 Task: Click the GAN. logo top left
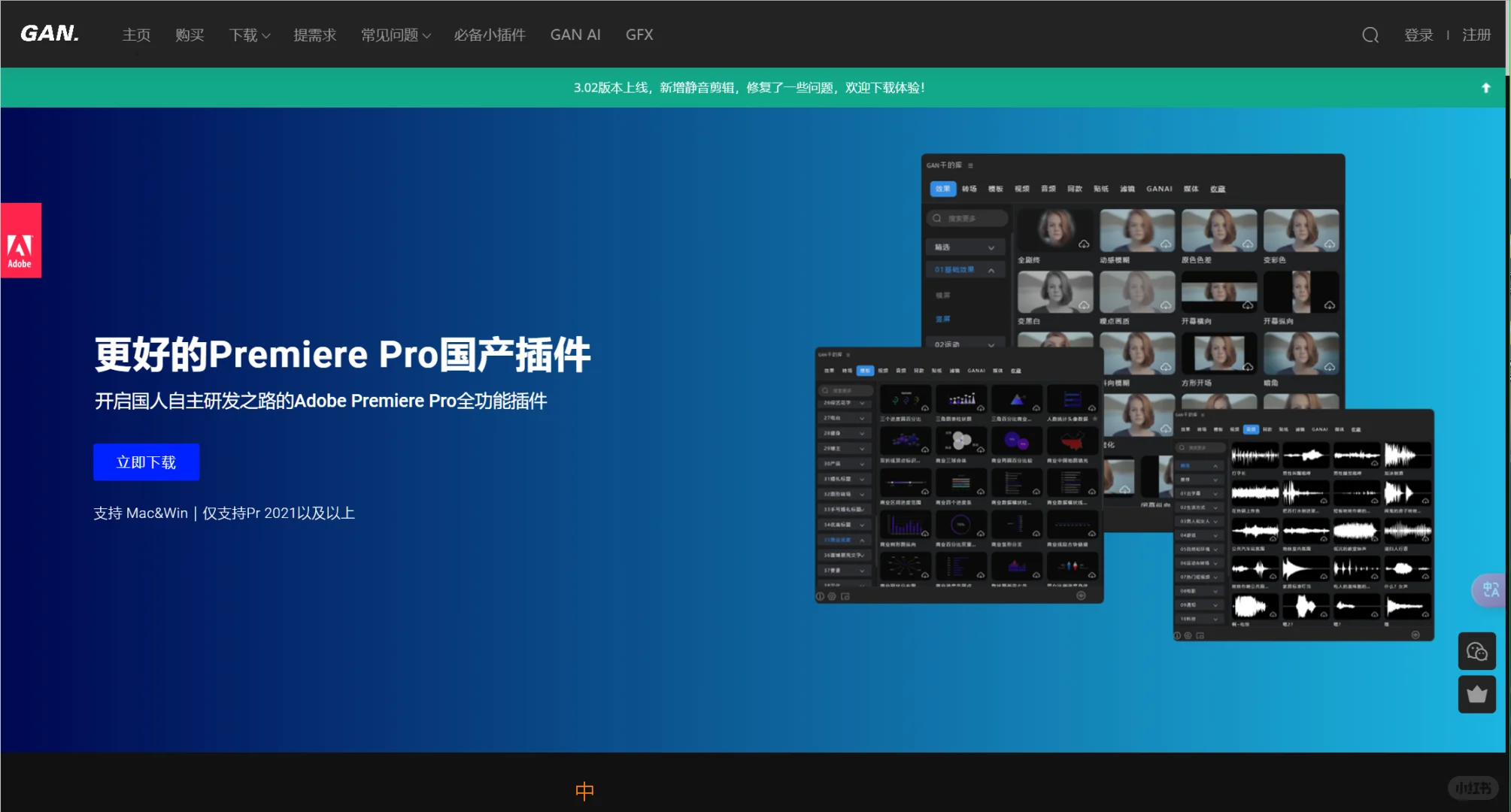pyautogui.click(x=48, y=34)
